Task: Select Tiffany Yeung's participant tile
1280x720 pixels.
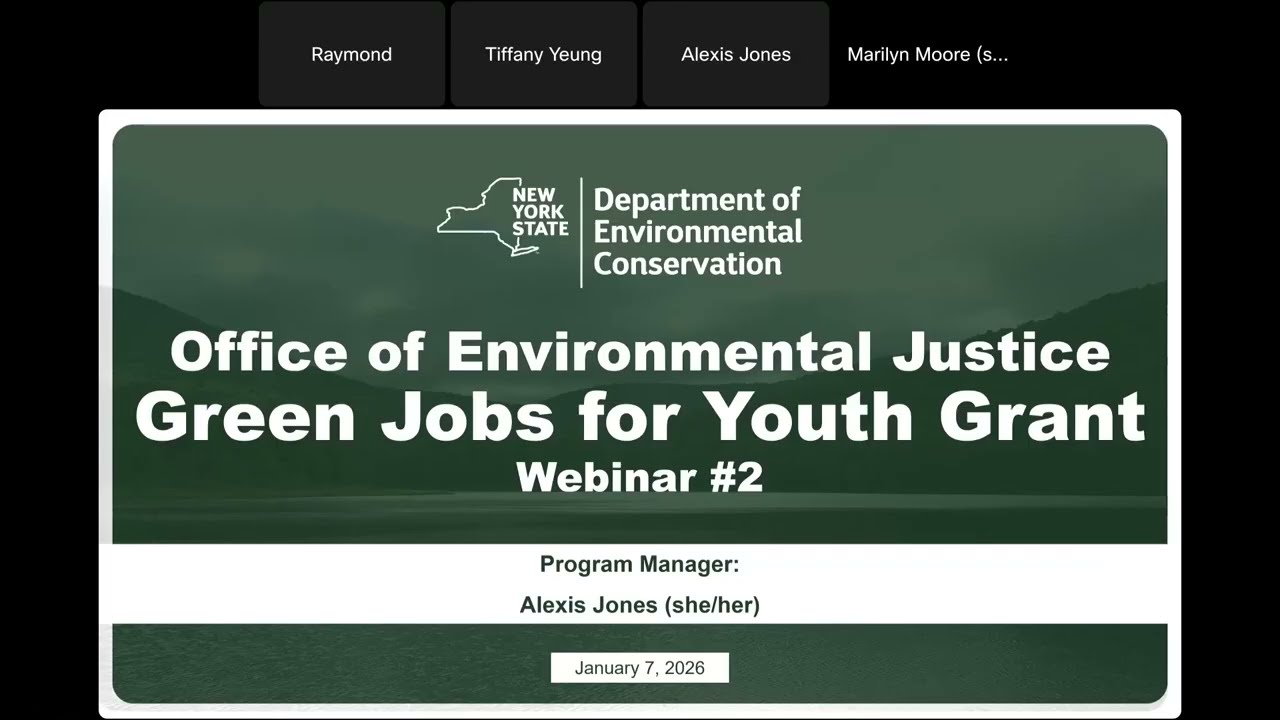Action: point(543,54)
